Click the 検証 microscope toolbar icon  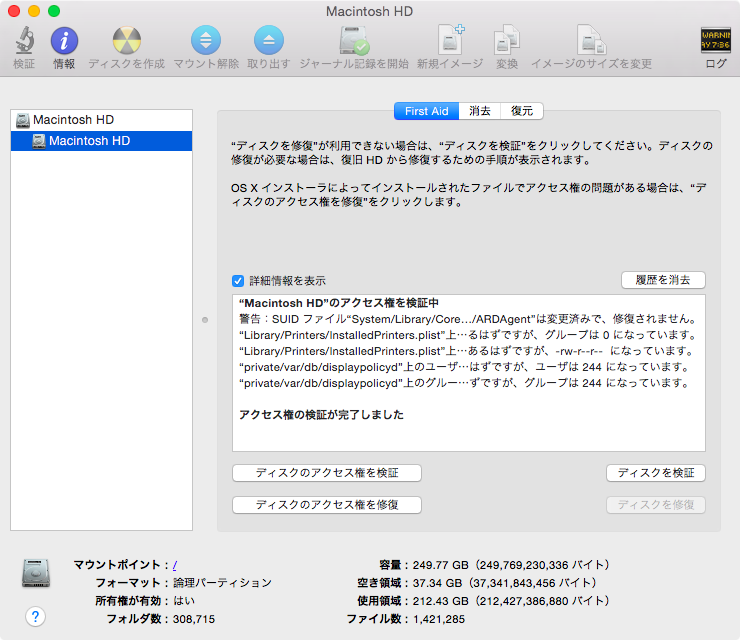point(24,40)
